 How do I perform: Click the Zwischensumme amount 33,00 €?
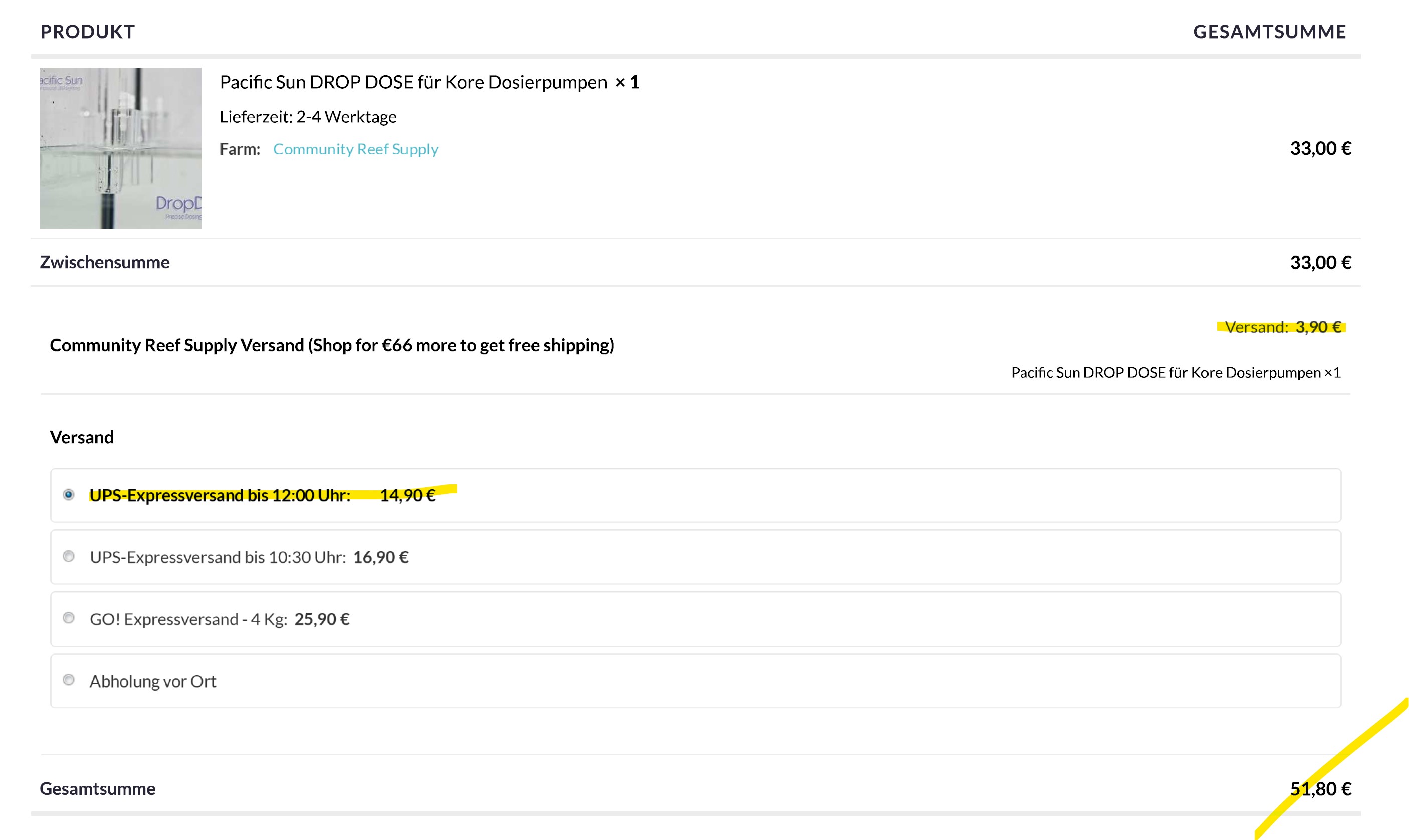1320,262
